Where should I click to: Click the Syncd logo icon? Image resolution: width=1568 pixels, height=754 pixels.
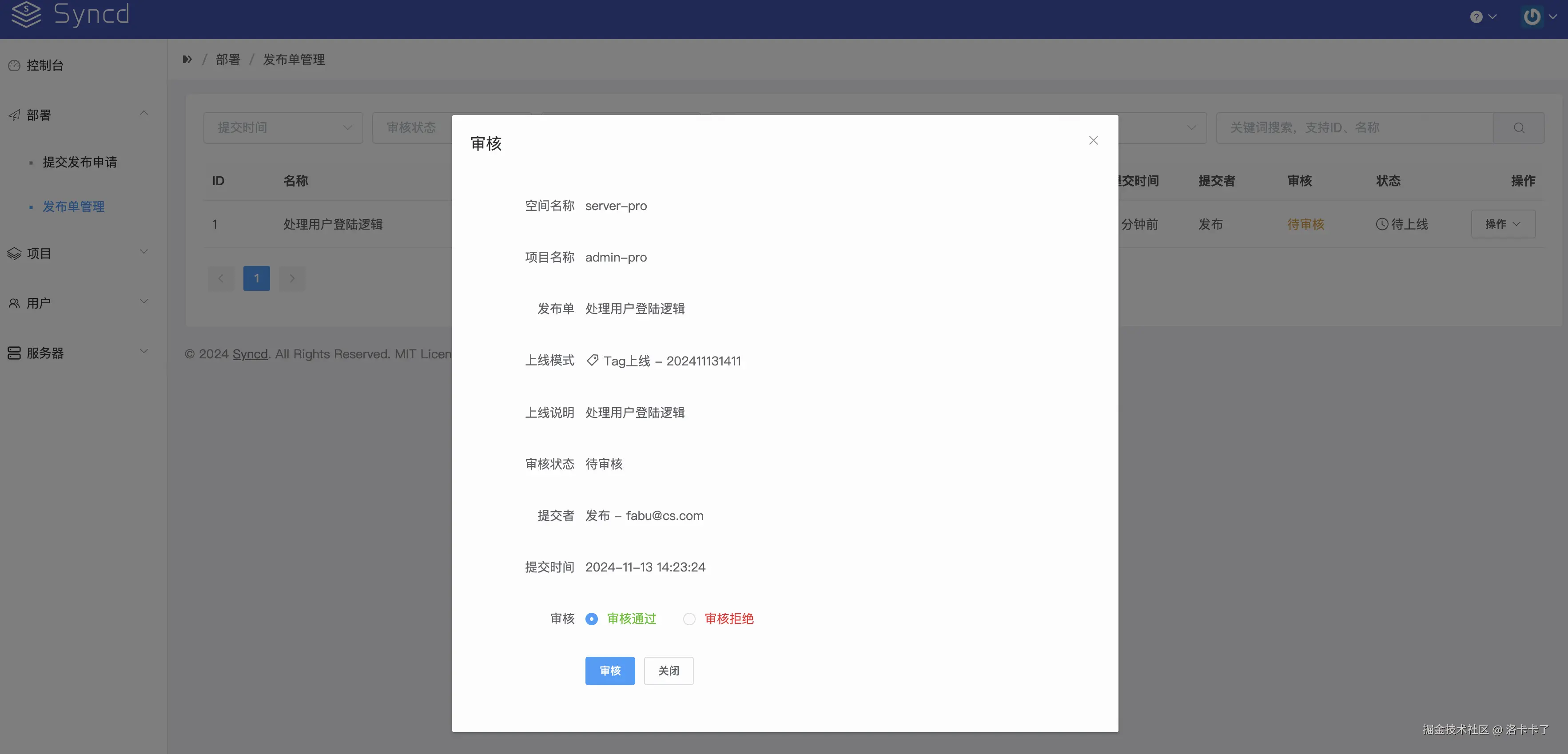click(x=26, y=14)
